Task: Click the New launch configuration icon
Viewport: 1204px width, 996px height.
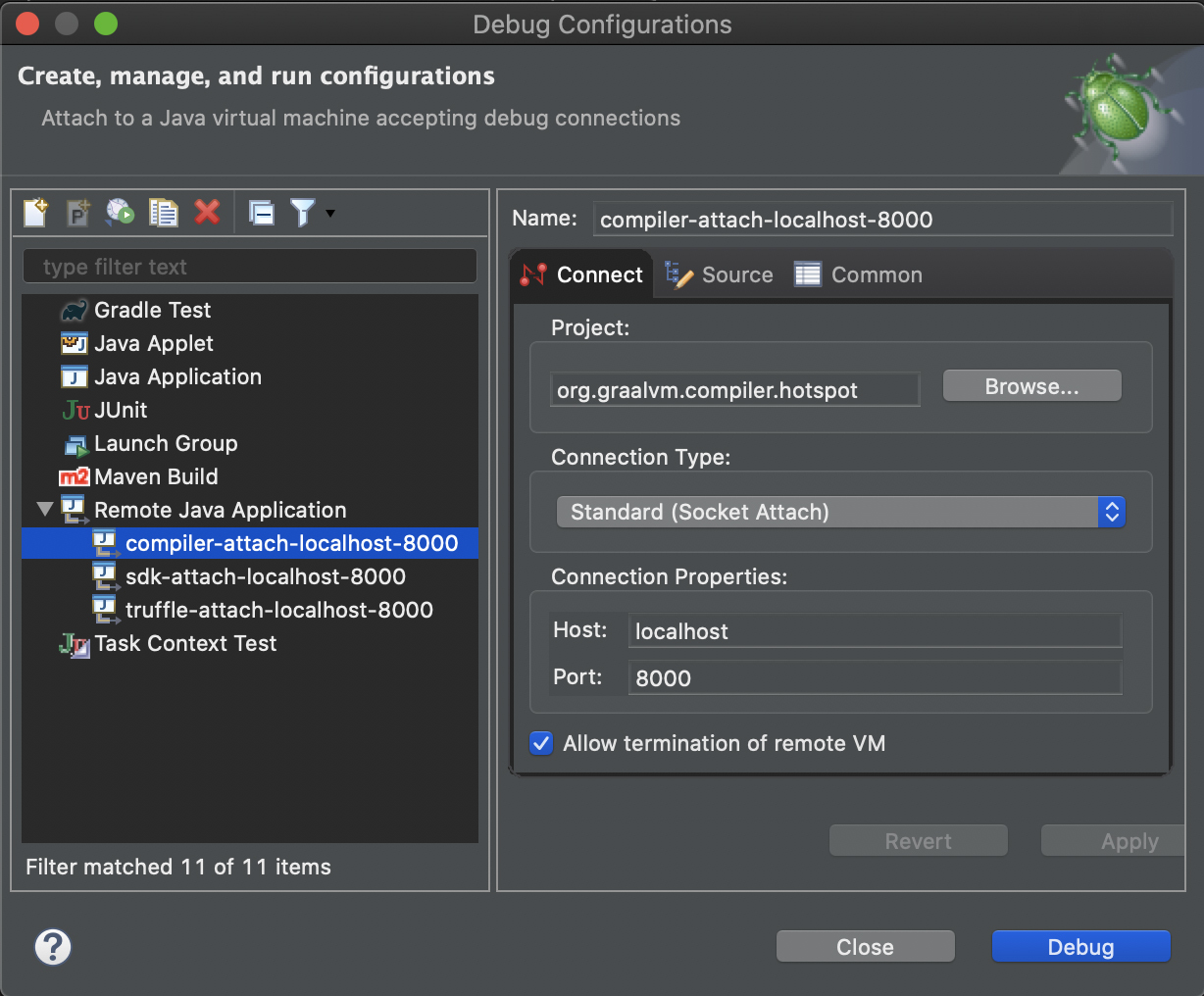Action: pyautogui.click(x=36, y=213)
